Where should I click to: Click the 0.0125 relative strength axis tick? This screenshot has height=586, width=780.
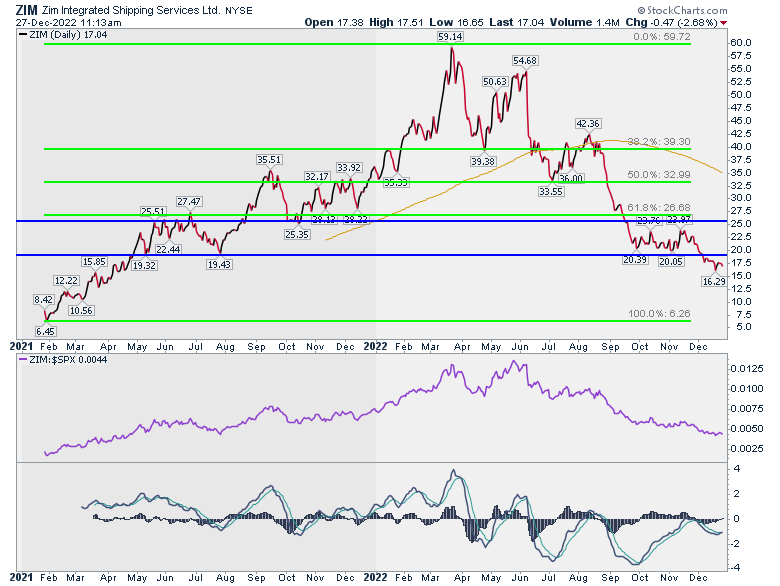coord(746,369)
